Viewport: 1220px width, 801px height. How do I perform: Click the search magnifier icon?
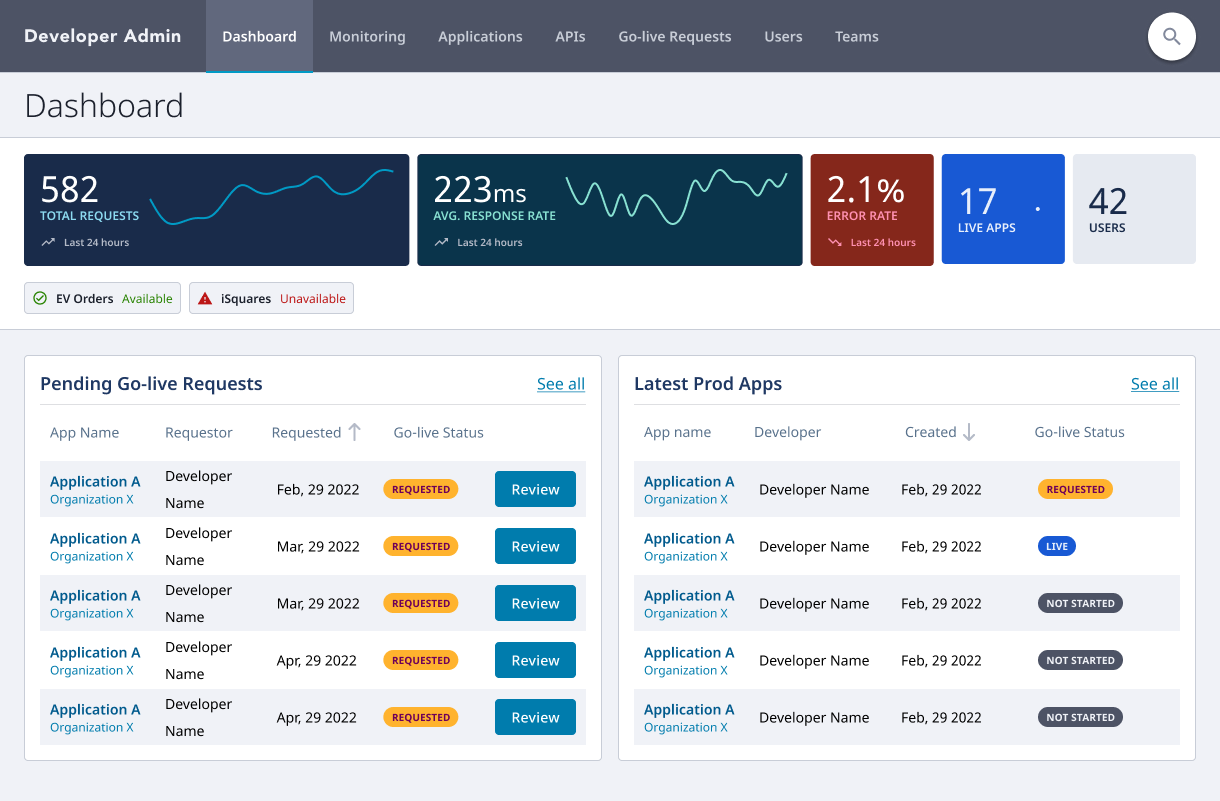click(x=1171, y=37)
